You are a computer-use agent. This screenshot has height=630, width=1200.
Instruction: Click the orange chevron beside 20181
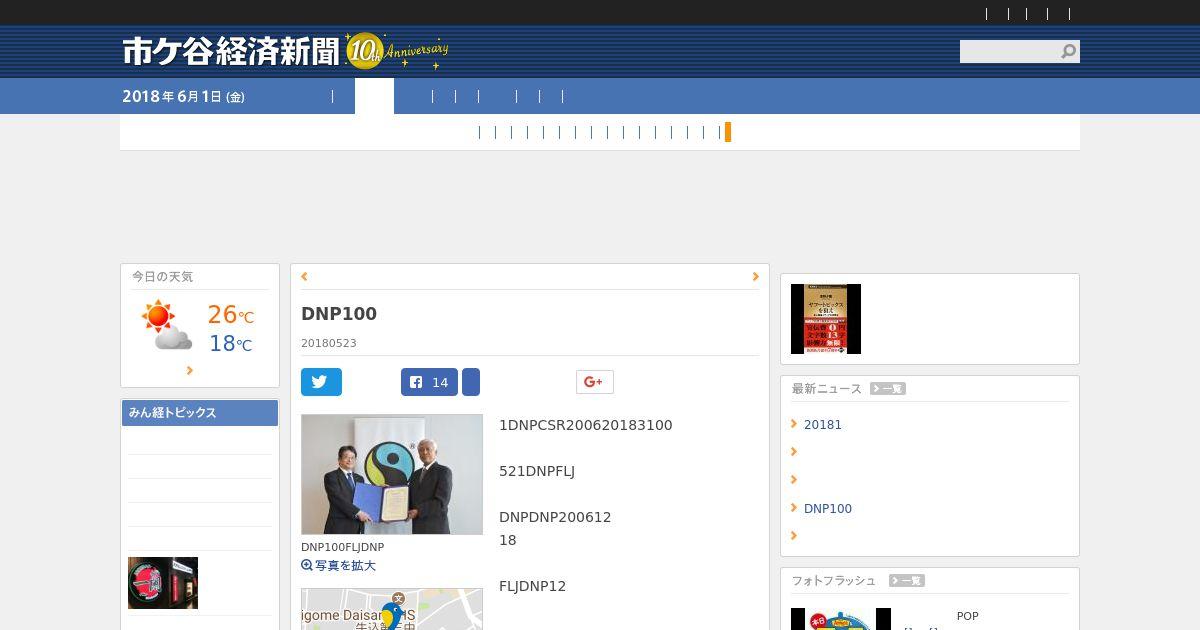(794, 424)
